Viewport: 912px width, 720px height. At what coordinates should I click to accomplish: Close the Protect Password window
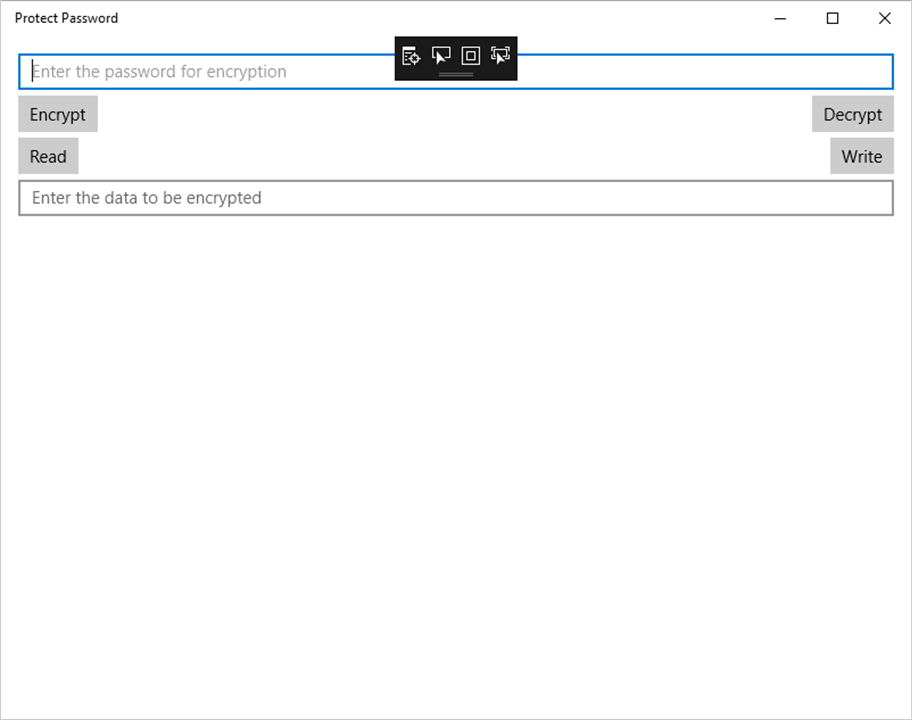[x=885, y=19]
